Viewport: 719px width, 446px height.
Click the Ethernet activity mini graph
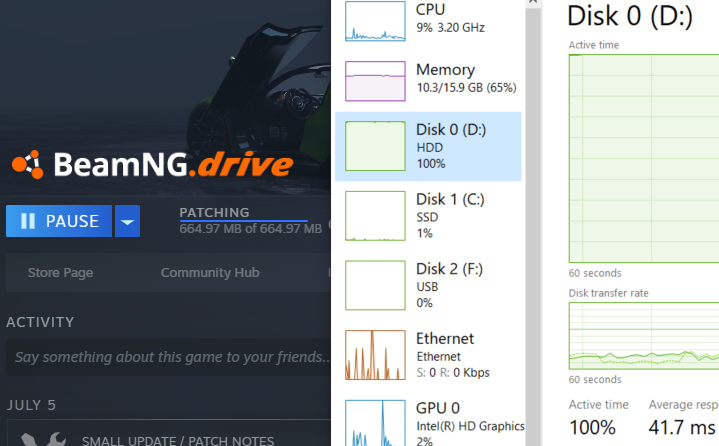[x=375, y=355]
